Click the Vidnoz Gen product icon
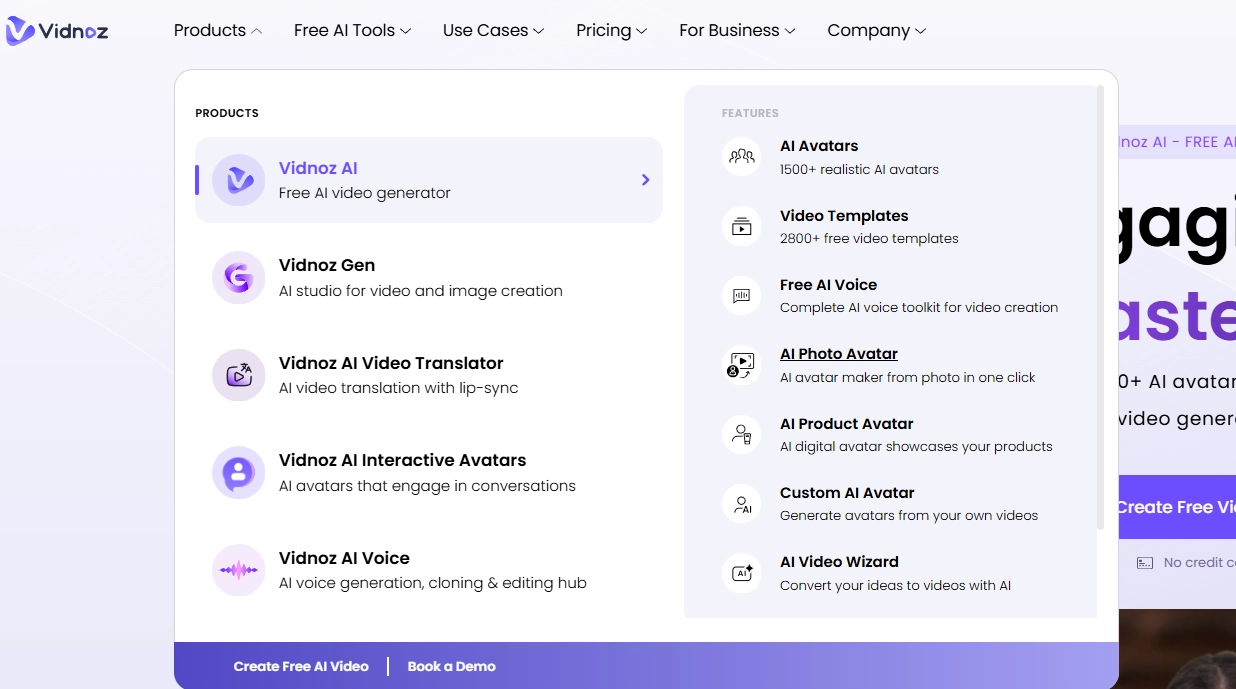The width and height of the screenshot is (1236, 689). point(238,277)
